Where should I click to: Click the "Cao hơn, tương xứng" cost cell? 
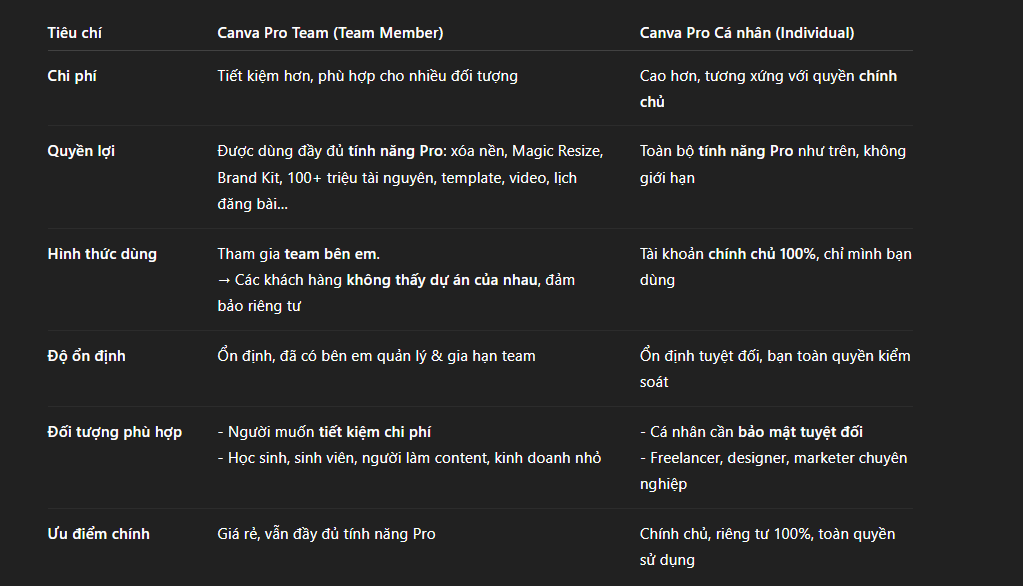pos(768,88)
